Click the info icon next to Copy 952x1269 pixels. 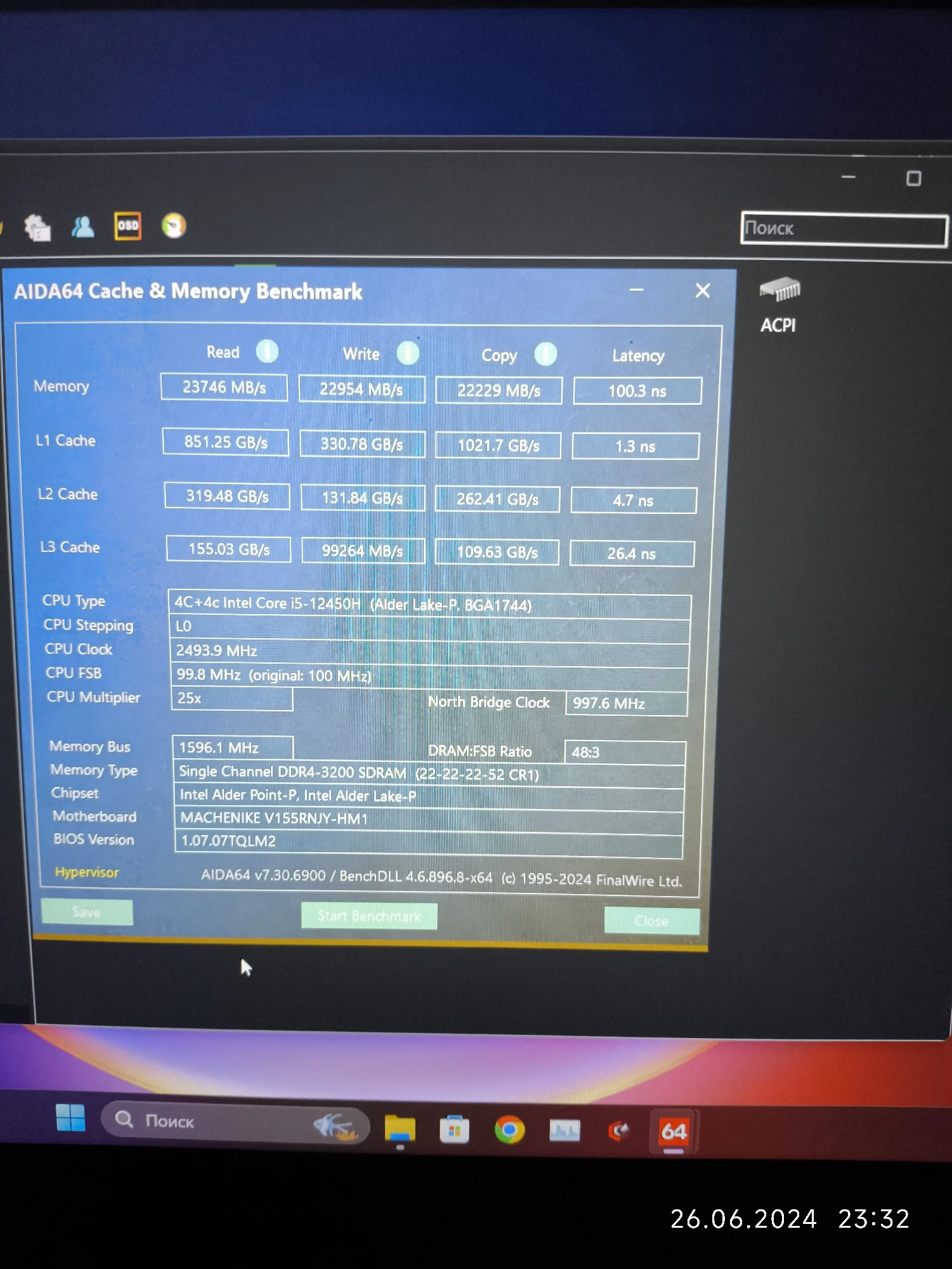click(545, 354)
